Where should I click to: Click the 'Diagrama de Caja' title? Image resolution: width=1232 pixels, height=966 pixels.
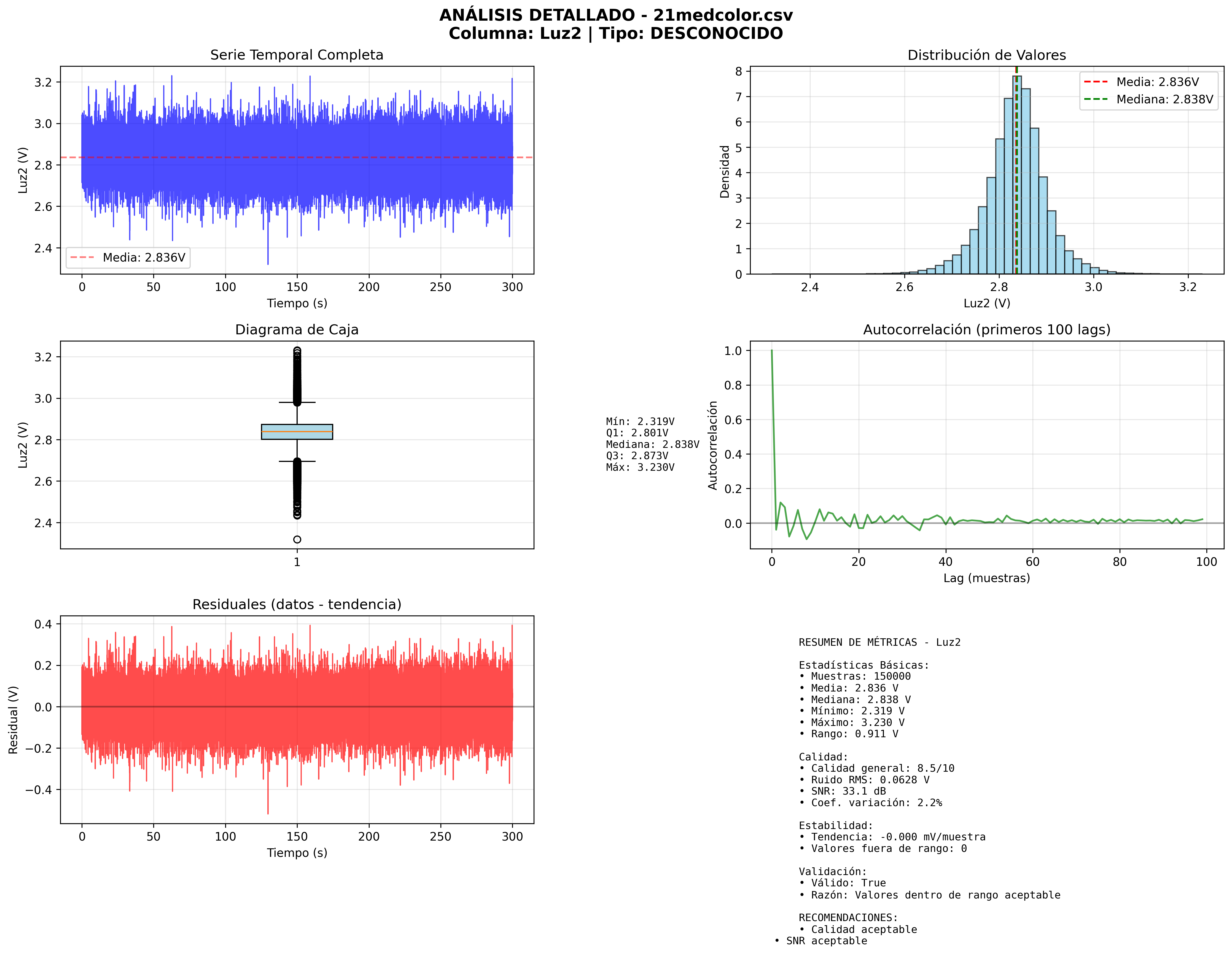tap(296, 330)
